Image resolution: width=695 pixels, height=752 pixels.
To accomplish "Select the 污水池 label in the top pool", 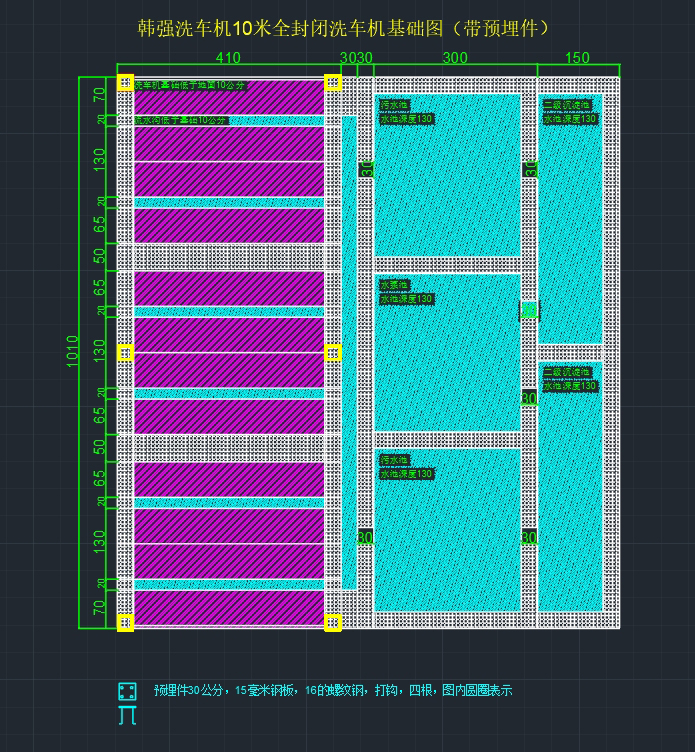I will pyautogui.click(x=394, y=105).
